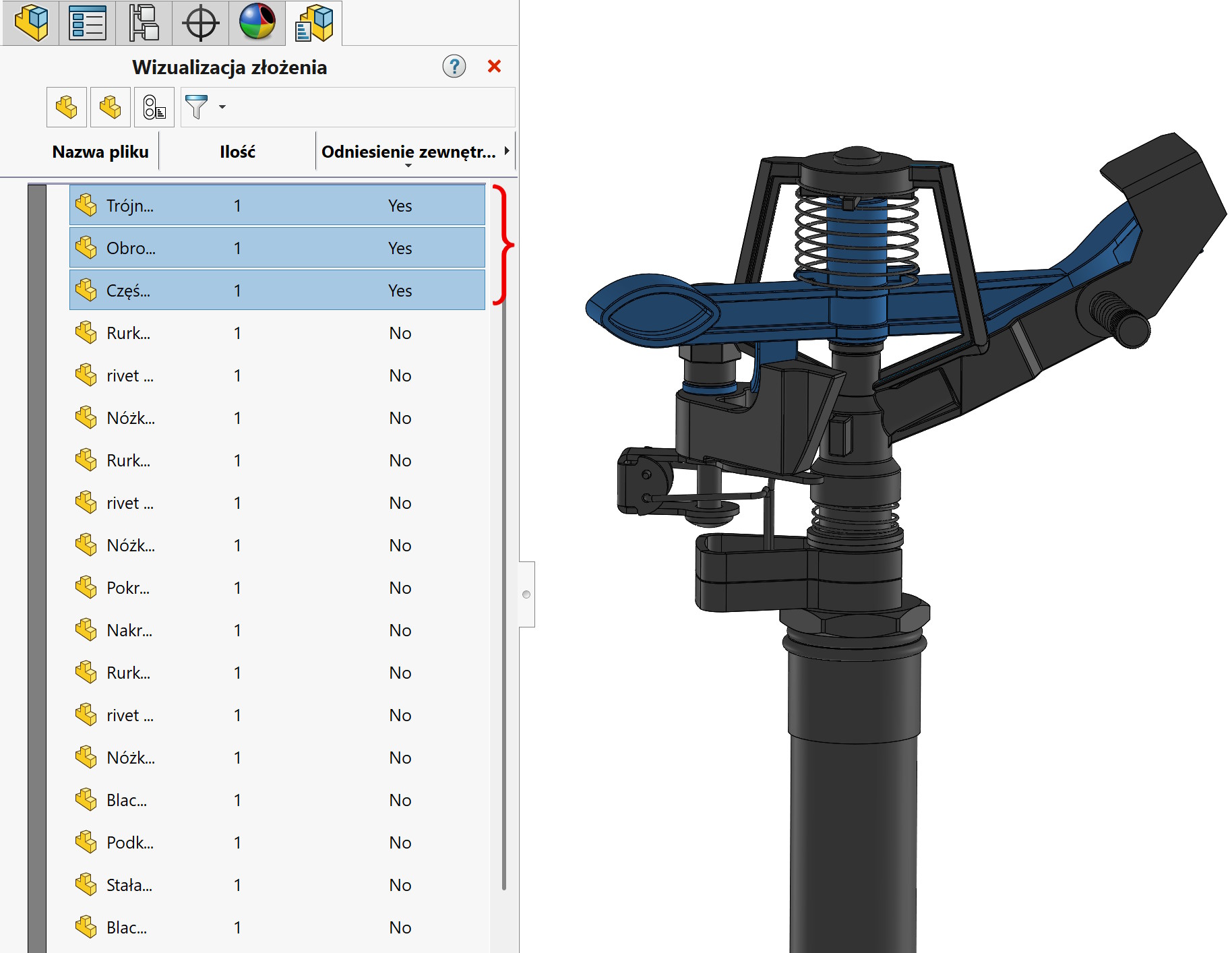Switch to the PropertyManager tab
Viewport: 1232px width, 953px height.
(88, 23)
